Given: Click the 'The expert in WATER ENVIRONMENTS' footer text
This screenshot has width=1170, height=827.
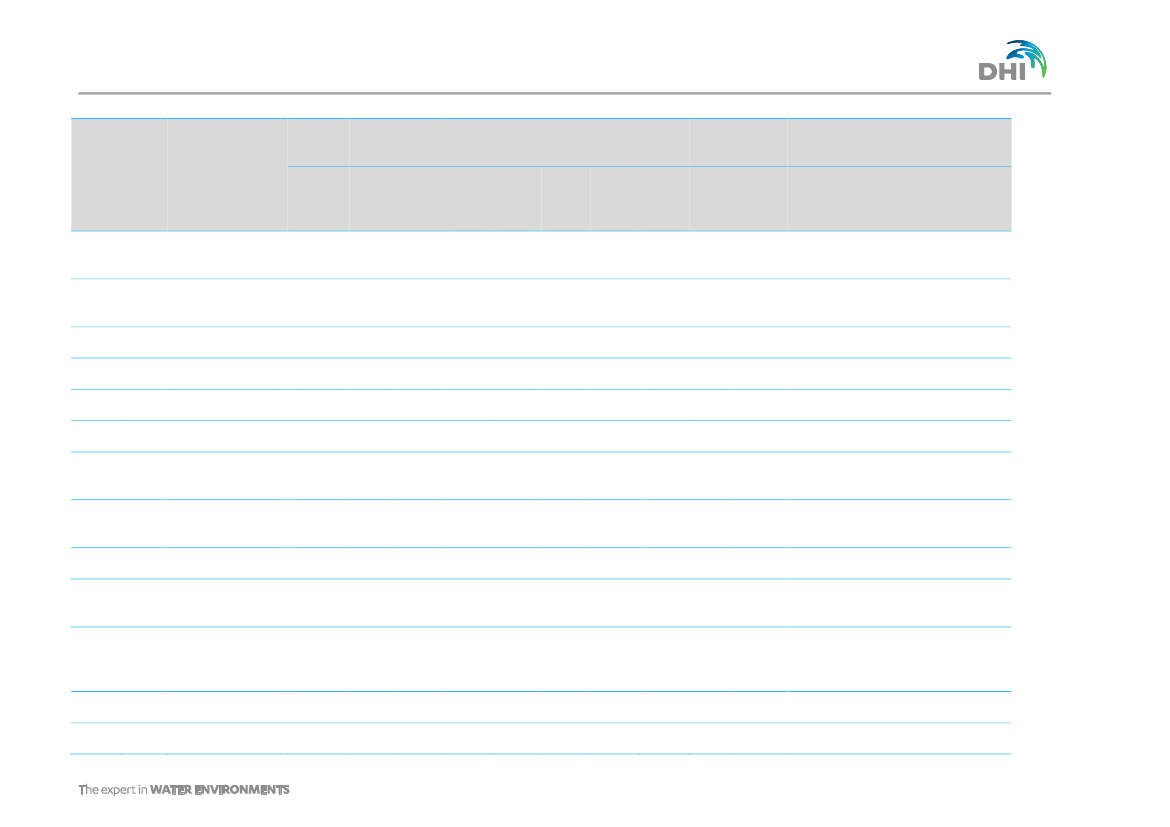Looking at the screenshot, I should [x=184, y=790].
